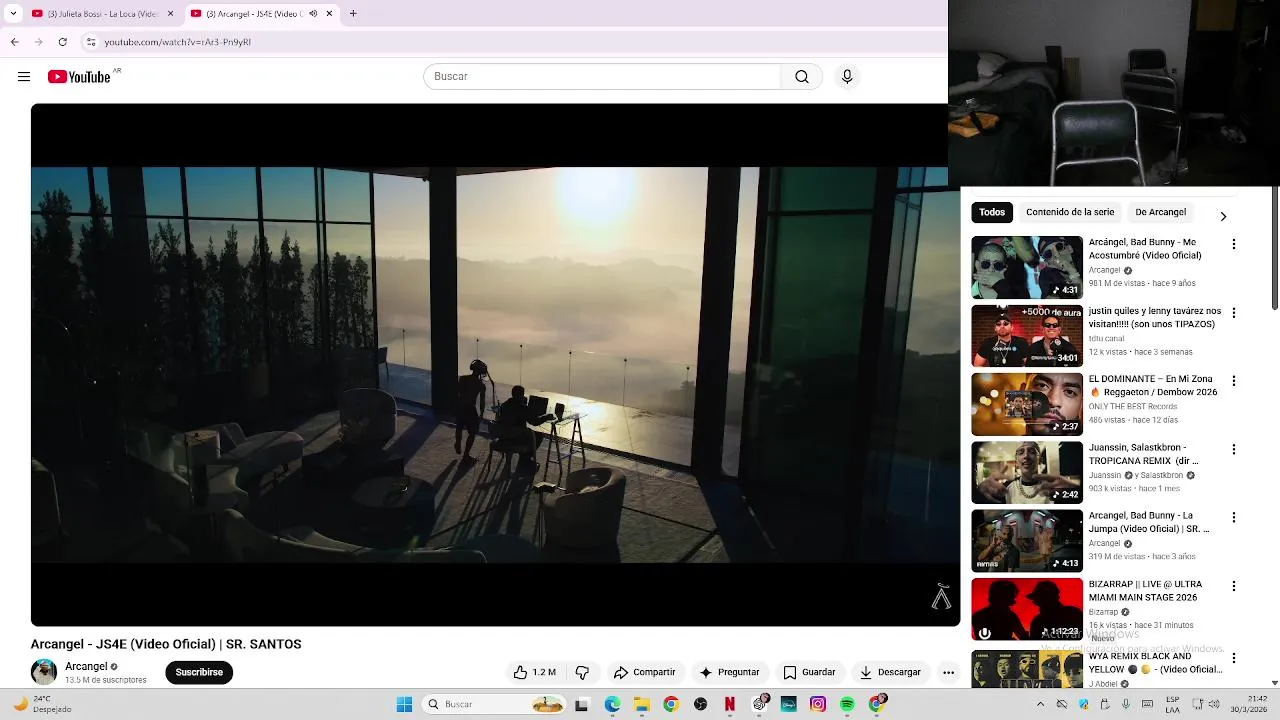Click the address bar URL
The image size is (1280, 720).
point(178,42)
